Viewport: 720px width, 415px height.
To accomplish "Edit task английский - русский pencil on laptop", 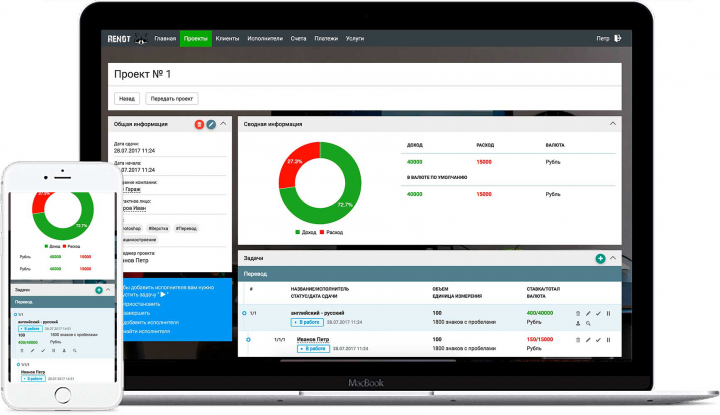I will tap(588, 314).
